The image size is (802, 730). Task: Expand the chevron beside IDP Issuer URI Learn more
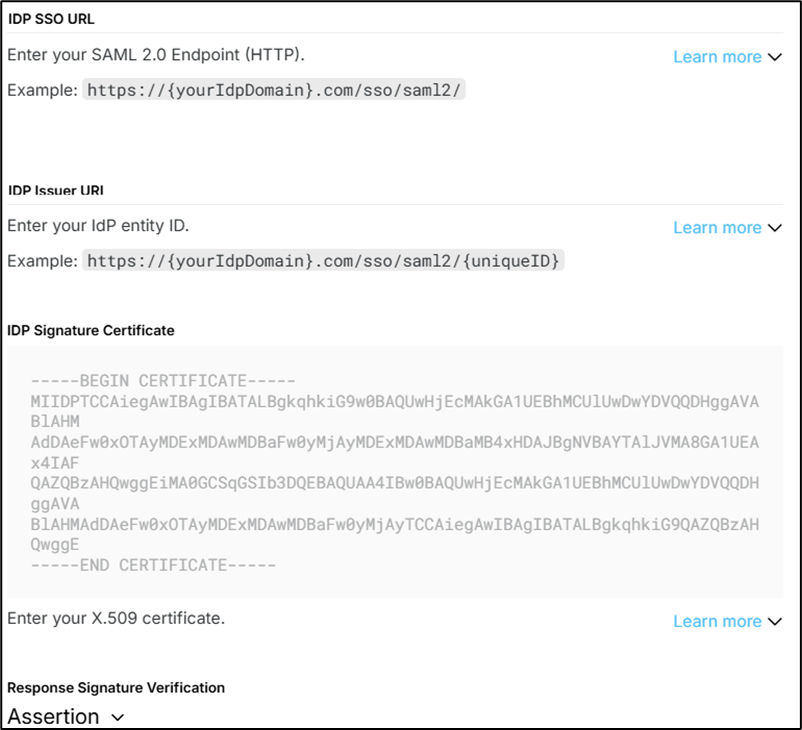click(775, 228)
